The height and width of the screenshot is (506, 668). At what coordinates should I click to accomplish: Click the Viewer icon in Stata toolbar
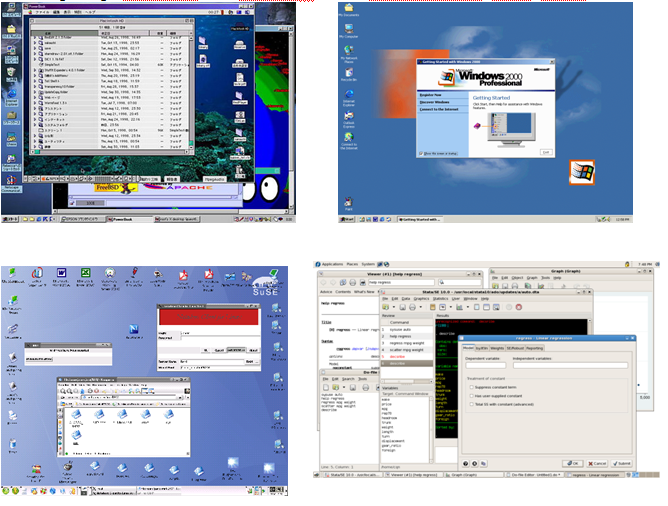click(x=443, y=307)
